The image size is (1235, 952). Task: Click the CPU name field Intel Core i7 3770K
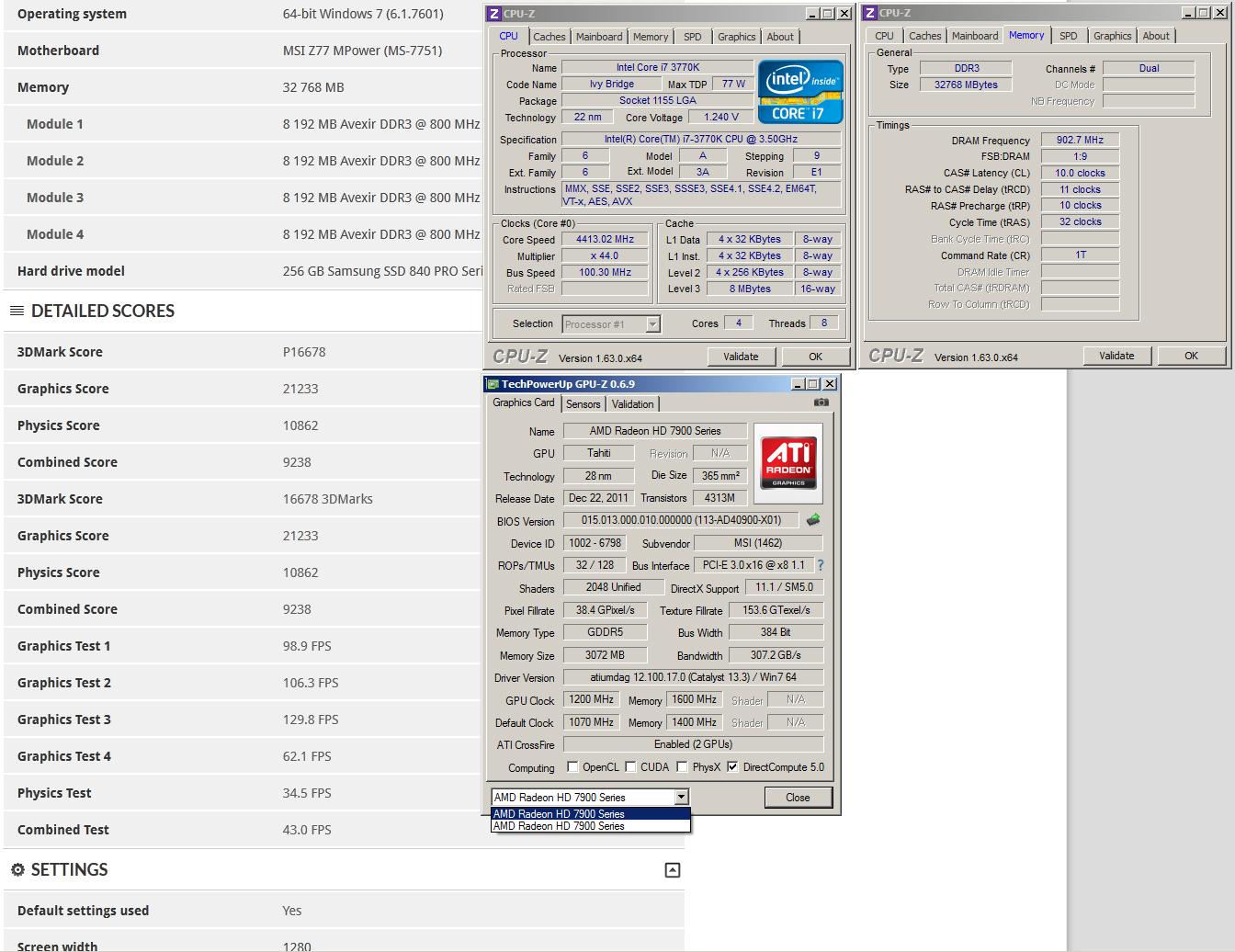tap(657, 67)
